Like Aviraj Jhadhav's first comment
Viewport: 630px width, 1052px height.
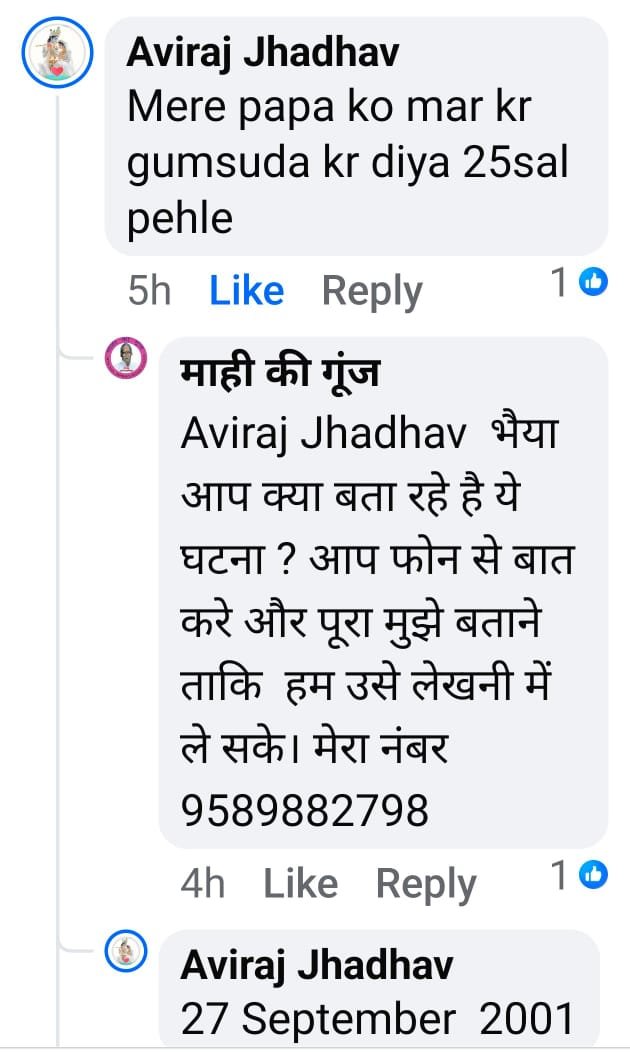click(x=246, y=291)
